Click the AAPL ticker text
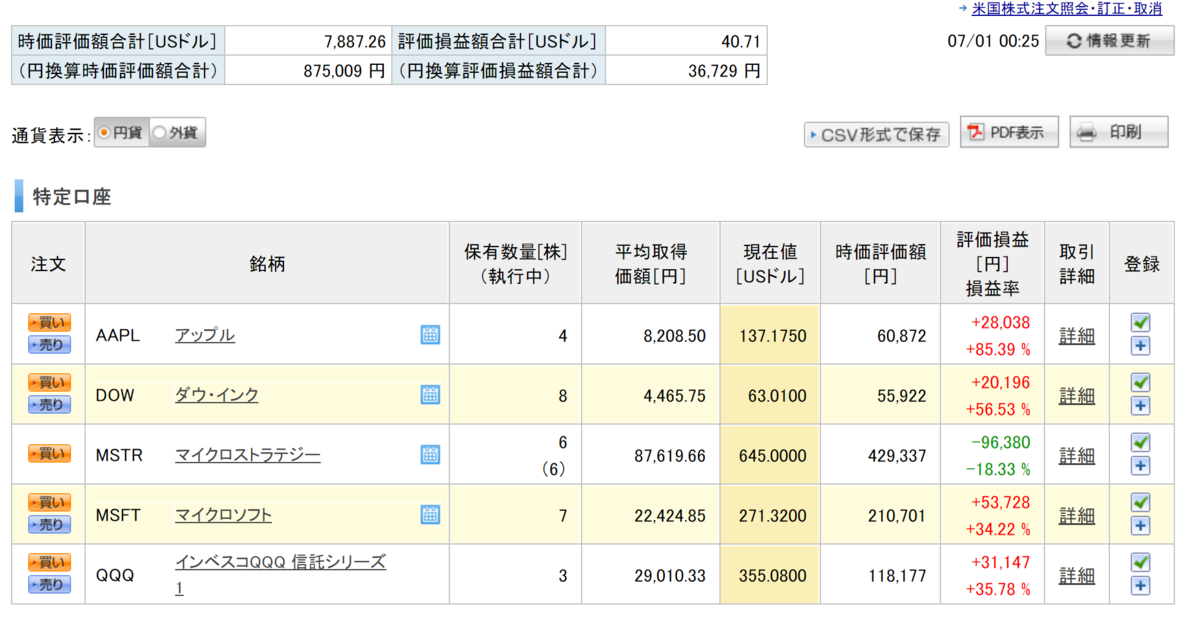This screenshot has width=1200, height=618. pos(118,335)
